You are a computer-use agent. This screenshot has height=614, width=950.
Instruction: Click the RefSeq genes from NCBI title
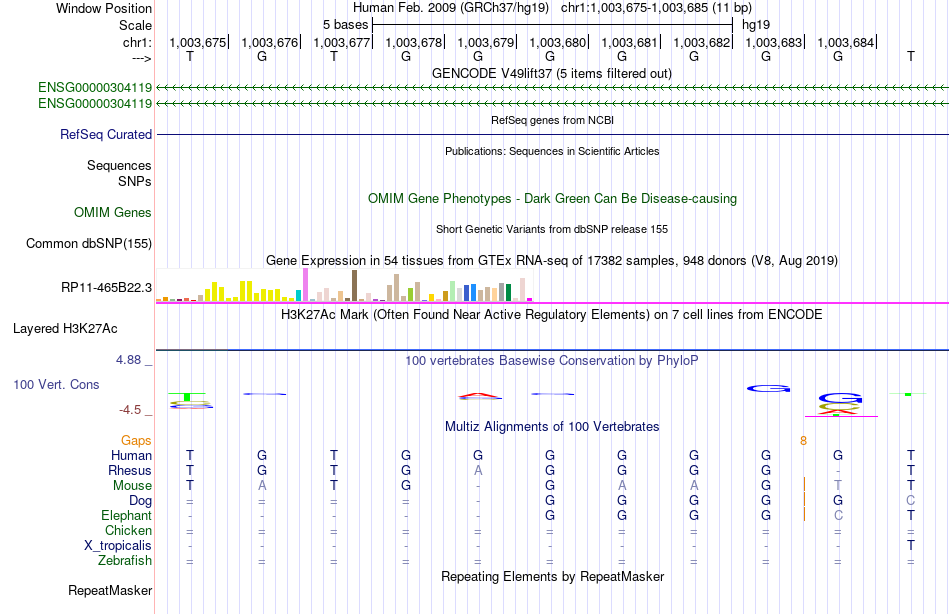point(553,120)
